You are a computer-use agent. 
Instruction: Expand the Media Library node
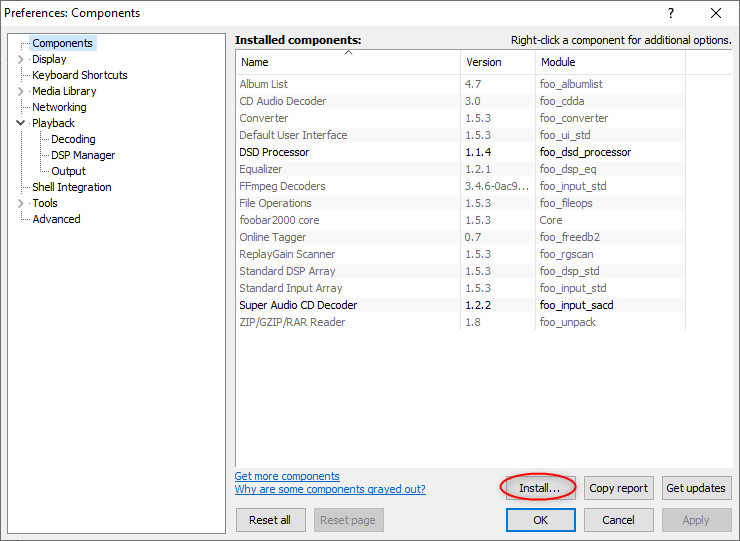tap(20, 91)
